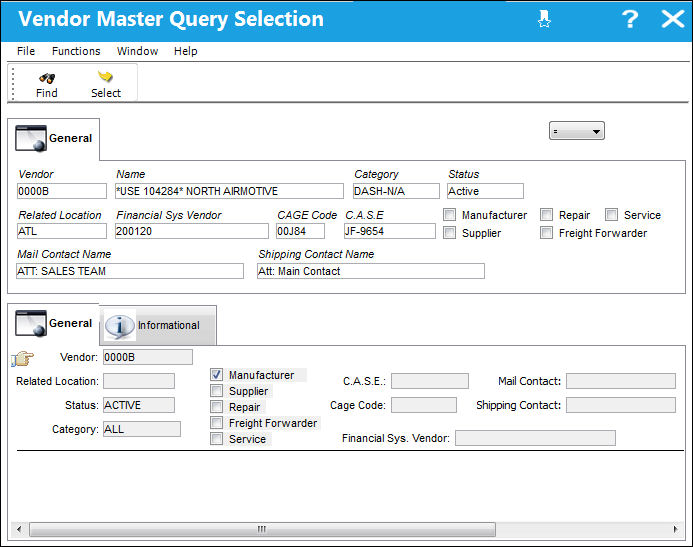
Task: Click the query Related Location field
Action: (139, 381)
